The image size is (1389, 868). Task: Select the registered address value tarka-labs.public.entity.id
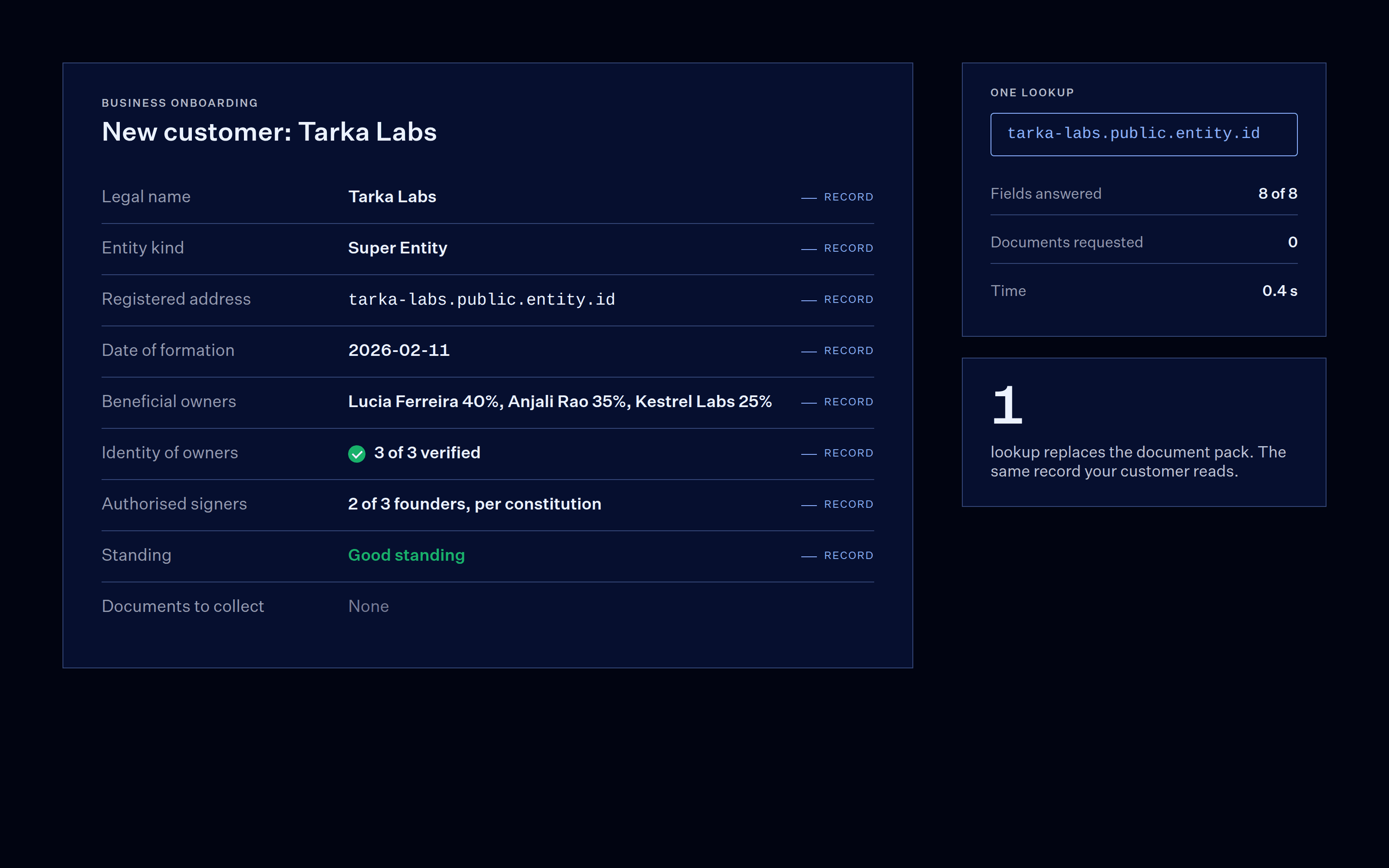481,299
